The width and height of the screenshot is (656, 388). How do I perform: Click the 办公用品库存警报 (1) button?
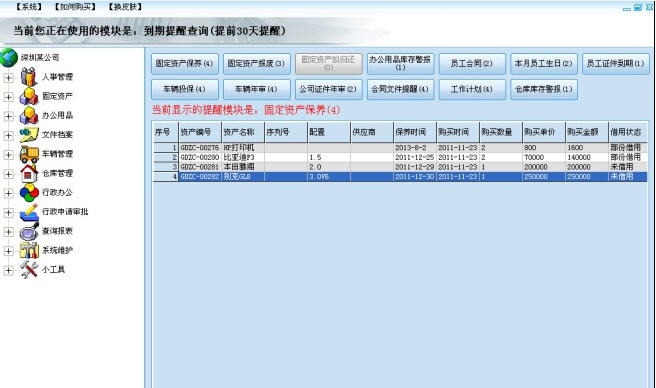click(400, 64)
